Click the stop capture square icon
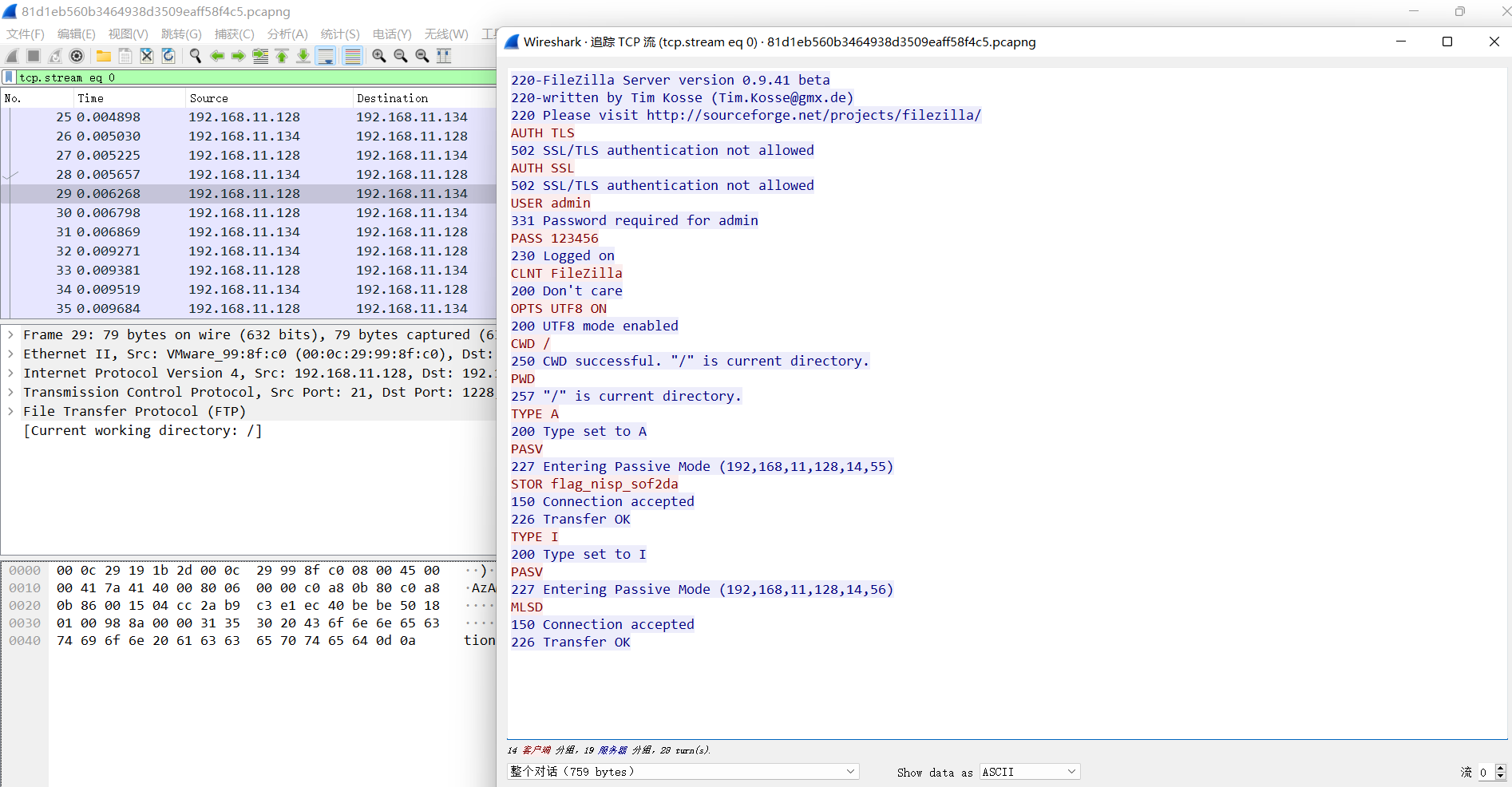Image resolution: width=1512 pixels, height=787 pixels. (34, 56)
